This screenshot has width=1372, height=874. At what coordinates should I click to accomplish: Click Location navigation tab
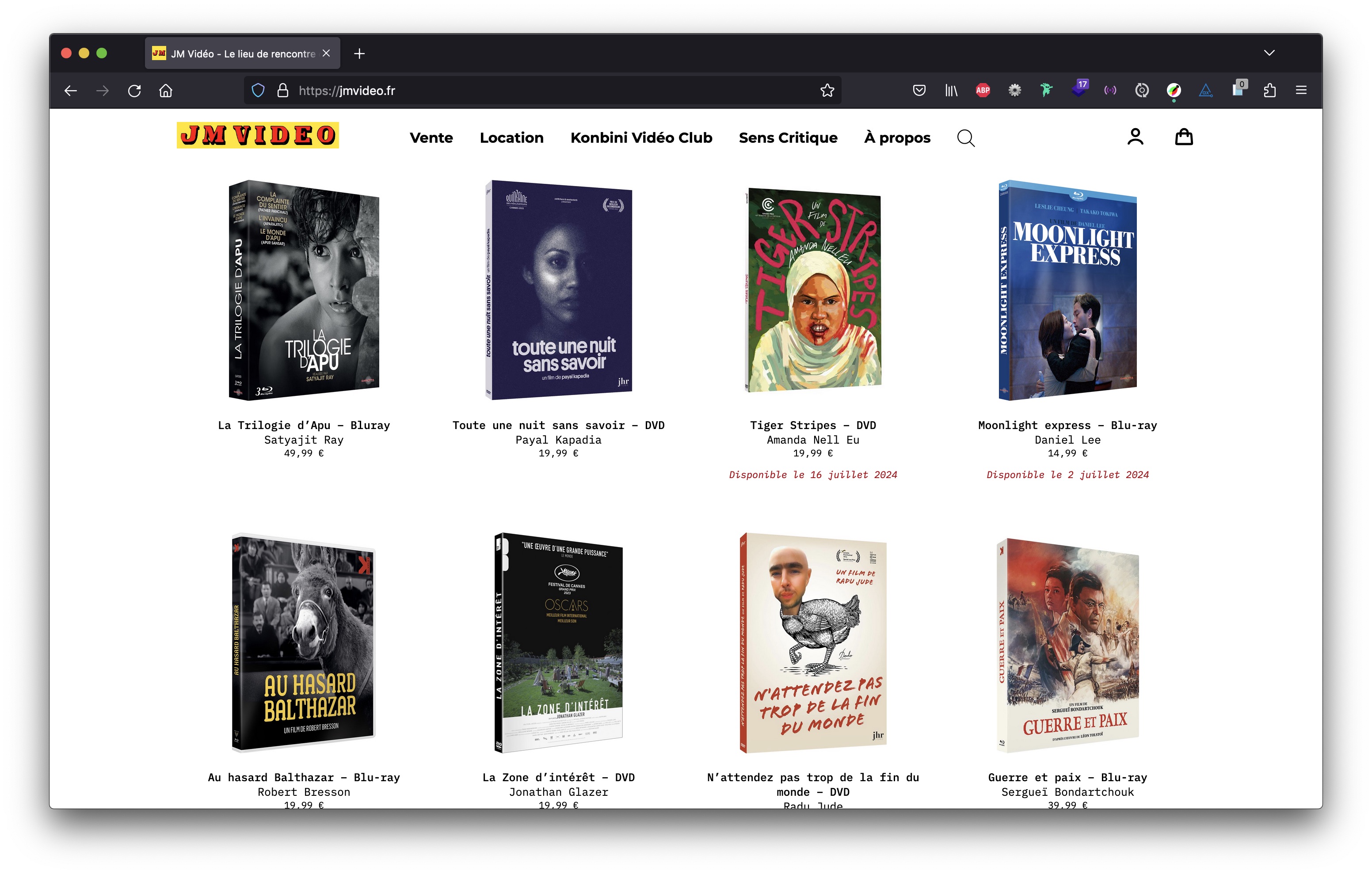510,138
